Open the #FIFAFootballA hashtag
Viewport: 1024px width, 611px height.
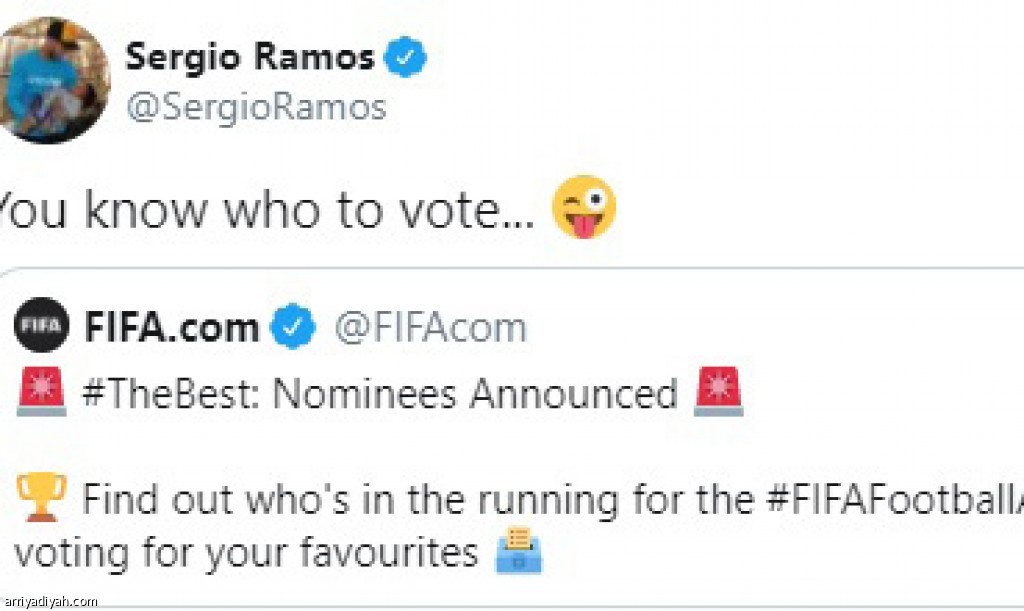coord(905,500)
